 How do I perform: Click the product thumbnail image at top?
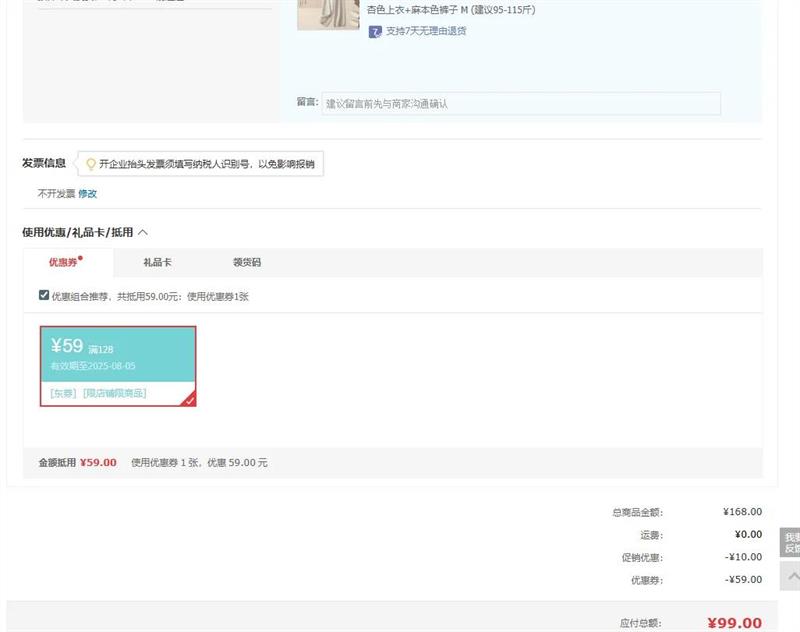328,14
